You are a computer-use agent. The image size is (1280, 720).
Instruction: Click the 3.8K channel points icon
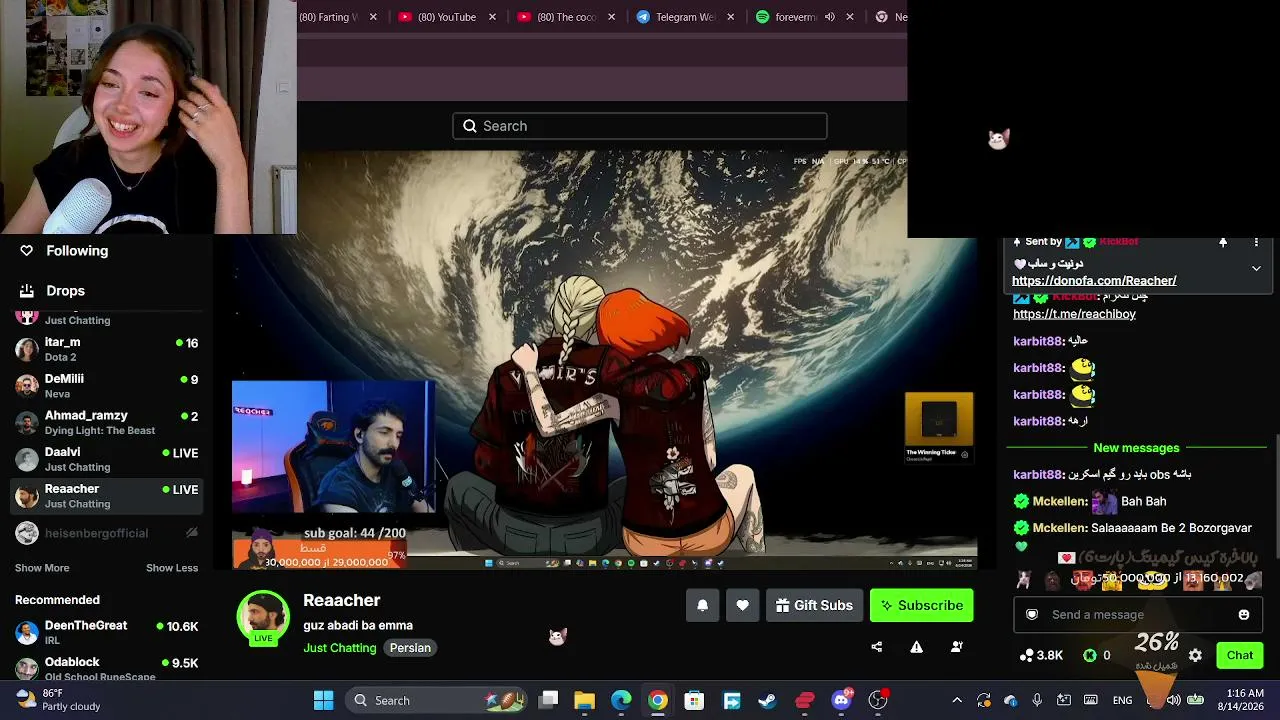[1027, 656]
